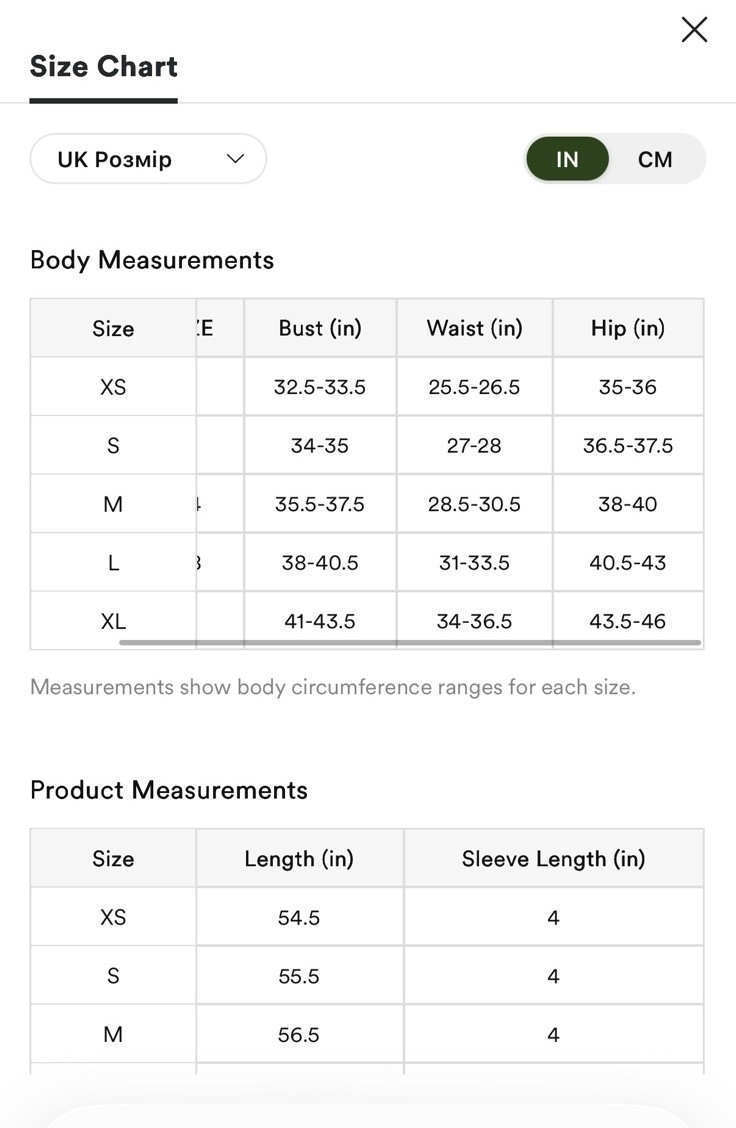Click the 54.5 length value for XS
This screenshot has height=1128, width=736.
299,917
